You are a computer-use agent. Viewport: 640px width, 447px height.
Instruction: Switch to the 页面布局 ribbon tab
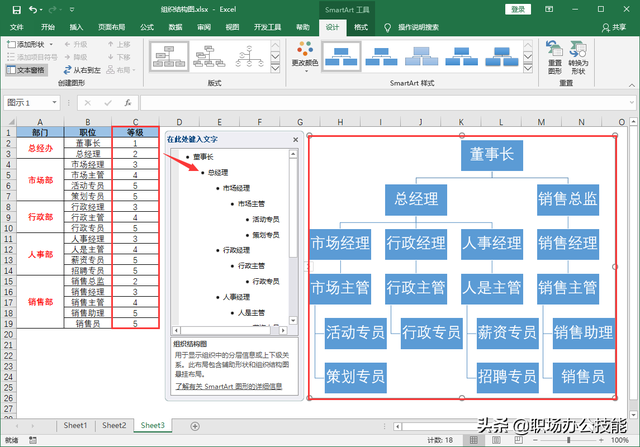(111, 27)
